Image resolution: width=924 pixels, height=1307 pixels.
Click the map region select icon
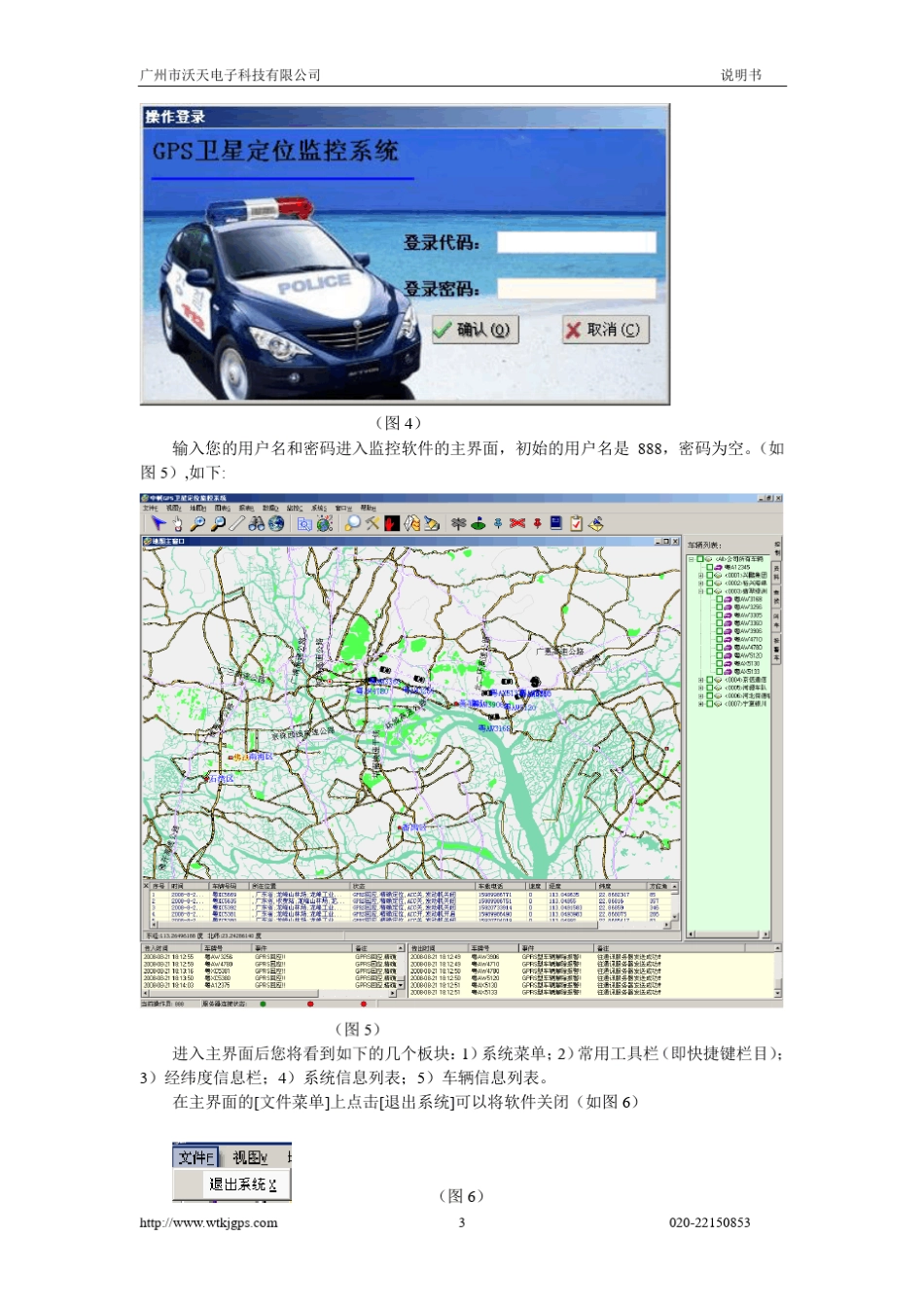(304, 524)
